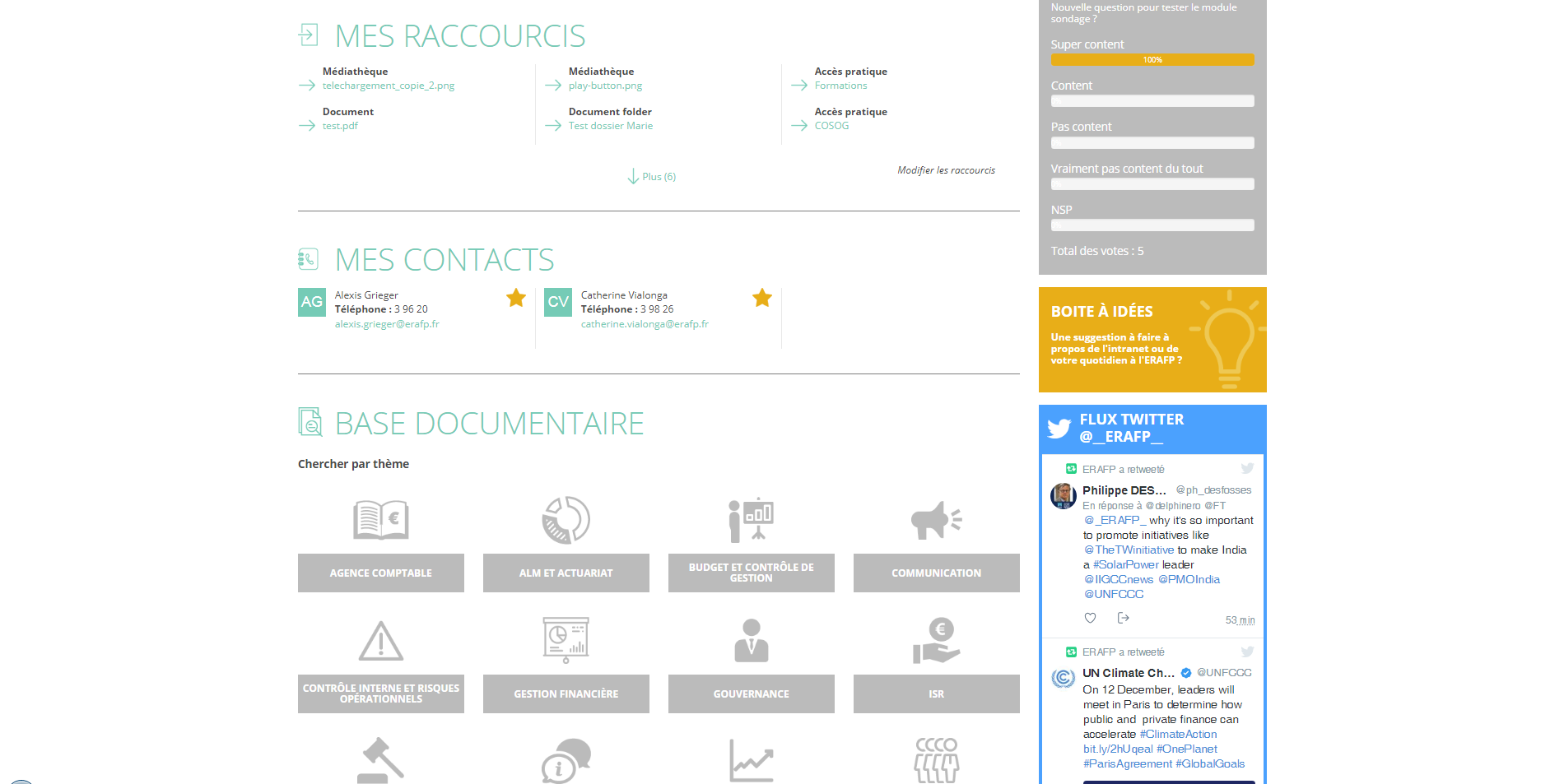The image size is (1564, 784).
Task: Expand shortcuts with Plus (6)
Action: click(652, 177)
